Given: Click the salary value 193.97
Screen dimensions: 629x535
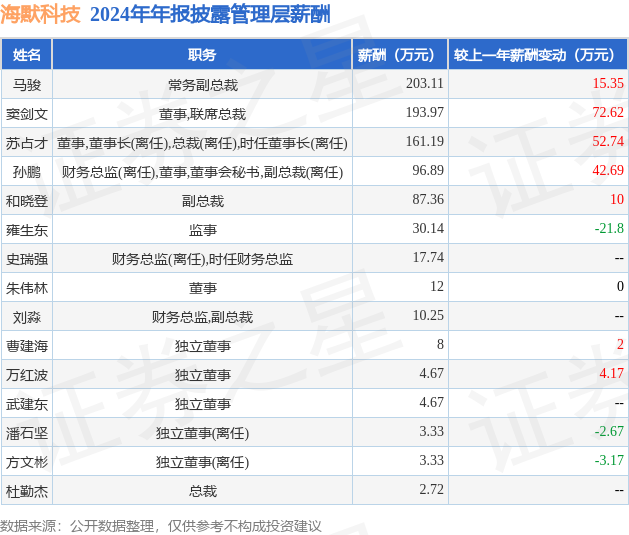Looking at the screenshot, I should tap(424, 112).
